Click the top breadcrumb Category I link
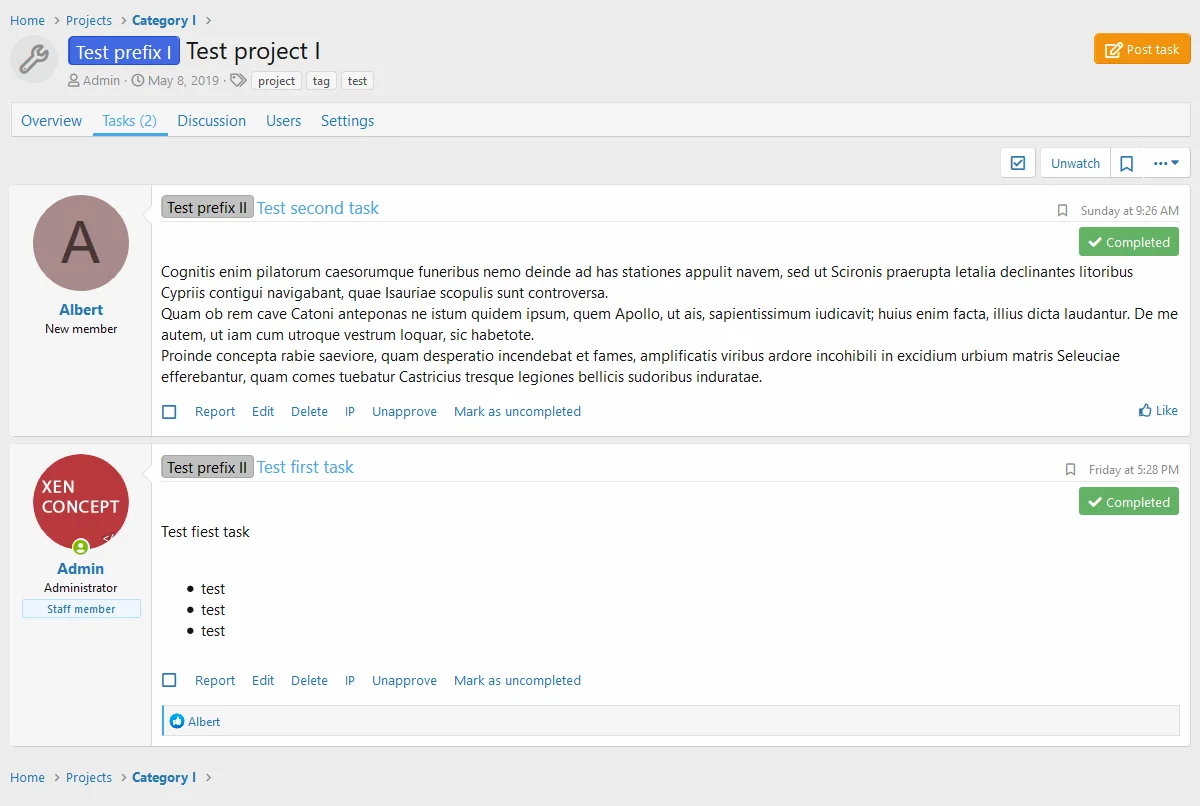The height and width of the screenshot is (806, 1200). (x=164, y=21)
